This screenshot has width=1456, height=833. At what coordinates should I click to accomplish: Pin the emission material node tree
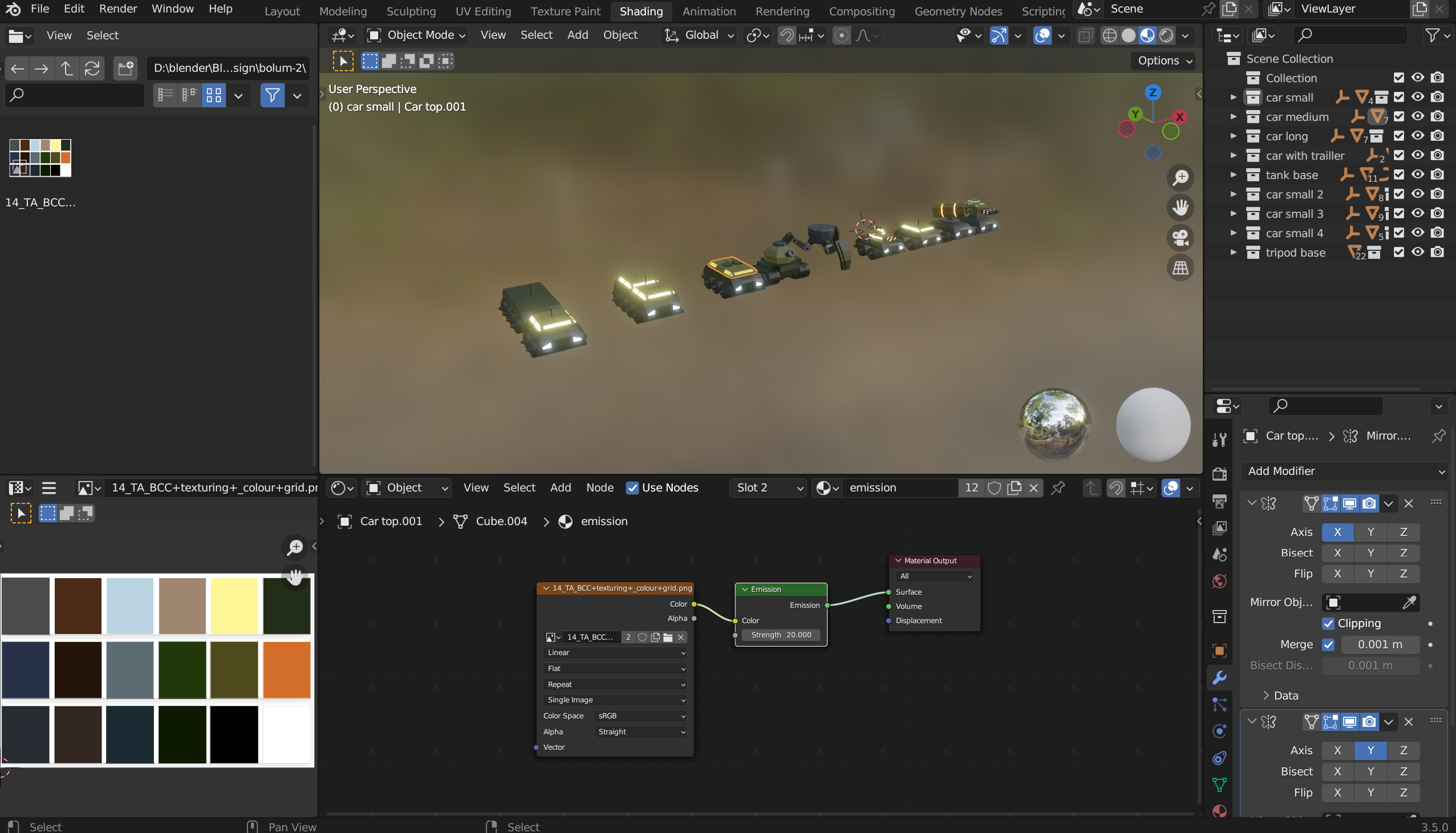(1058, 488)
